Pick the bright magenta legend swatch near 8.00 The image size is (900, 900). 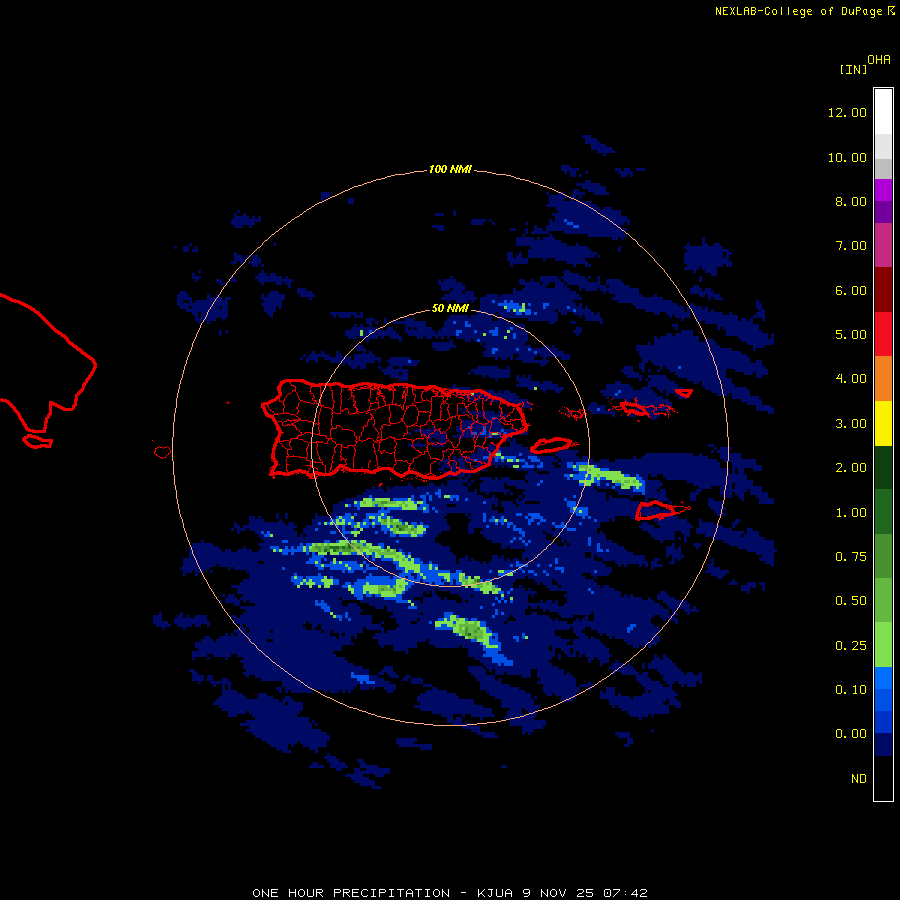883,190
